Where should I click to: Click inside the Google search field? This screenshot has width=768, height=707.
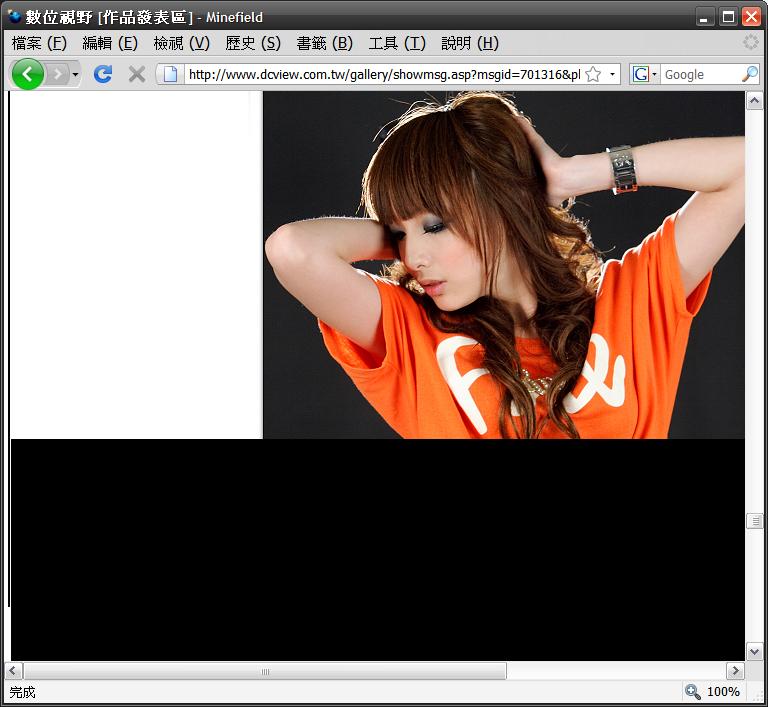tap(700, 74)
